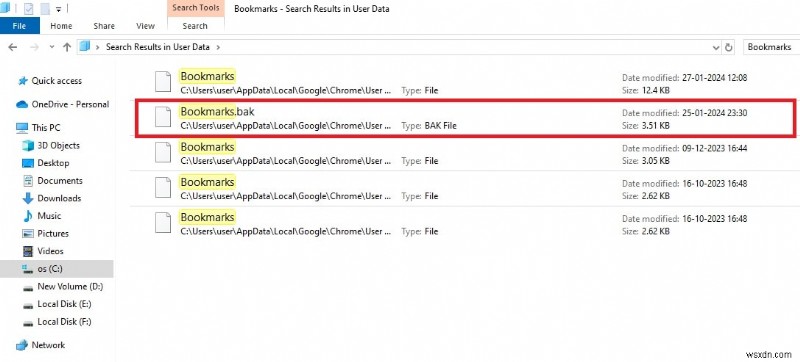800x362 pixels.
Task: Click file icon of Bookmarks.bak result
Action: point(163,117)
